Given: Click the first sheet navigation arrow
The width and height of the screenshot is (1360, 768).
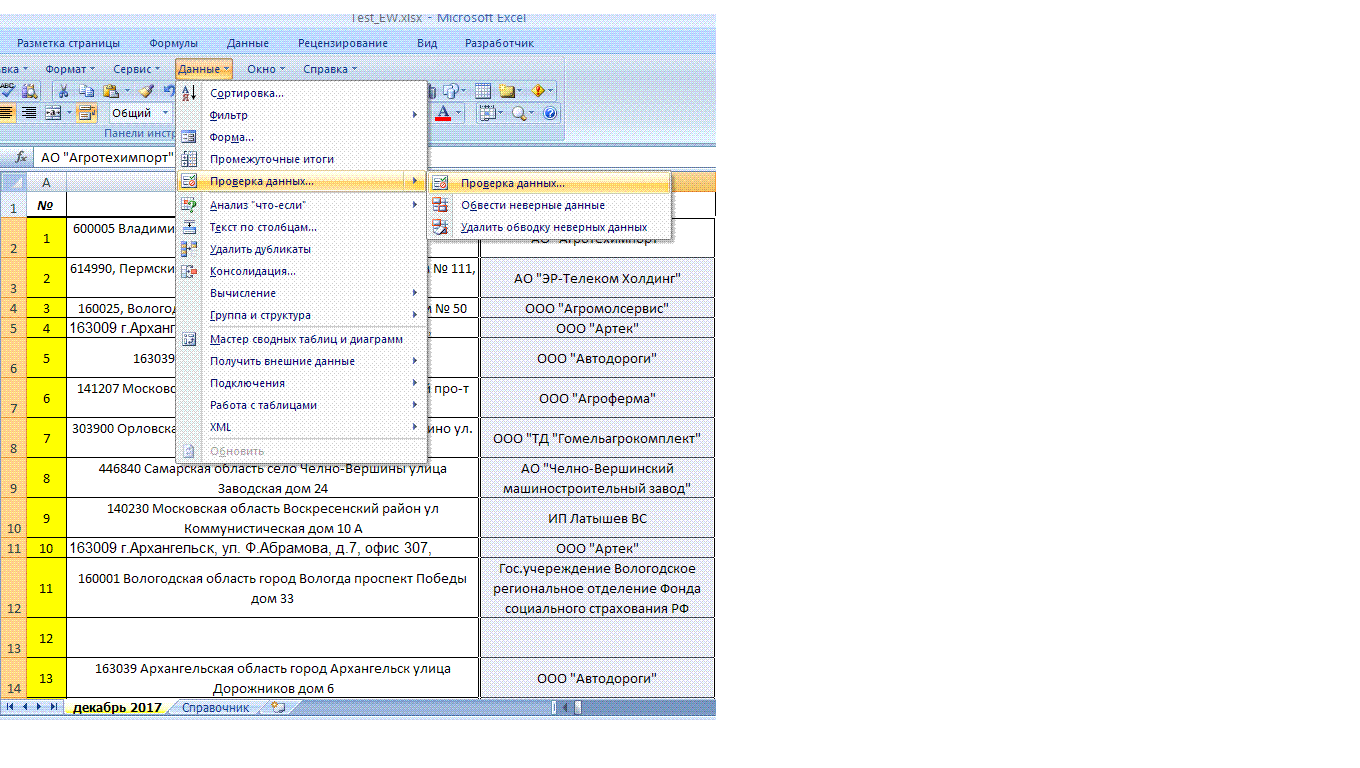Looking at the screenshot, I should click(x=10, y=707).
